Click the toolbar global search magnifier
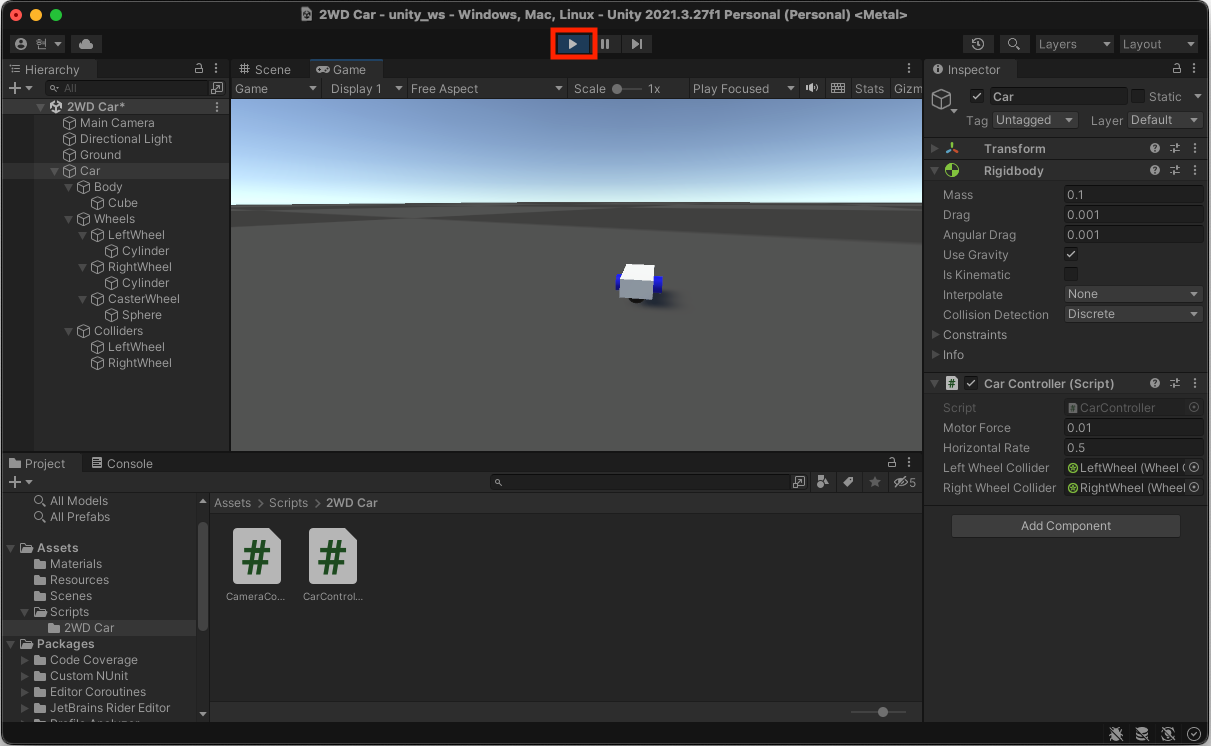1211x746 pixels. (1014, 44)
